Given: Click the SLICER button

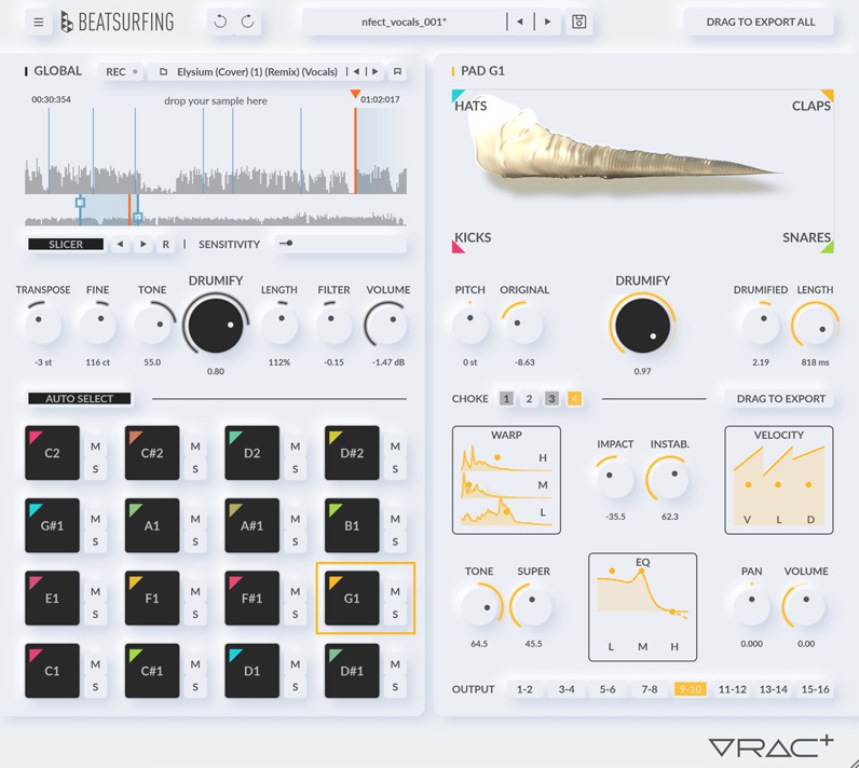Looking at the screenshot, I should coord(66,244).
